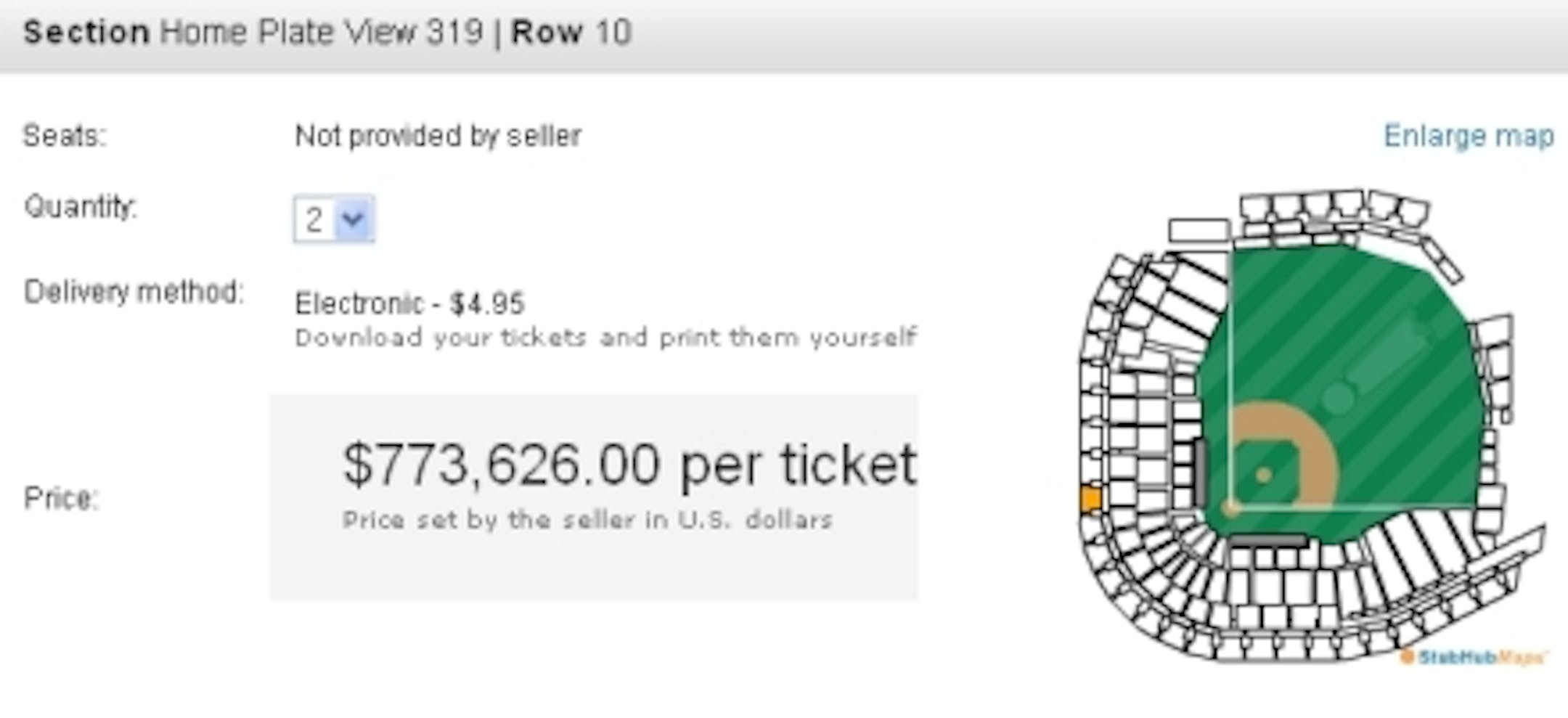The width and height of the screenshot is (1568, 718).
Task: Select the pitcher's mound on the field map
Action: [1263, 475]
